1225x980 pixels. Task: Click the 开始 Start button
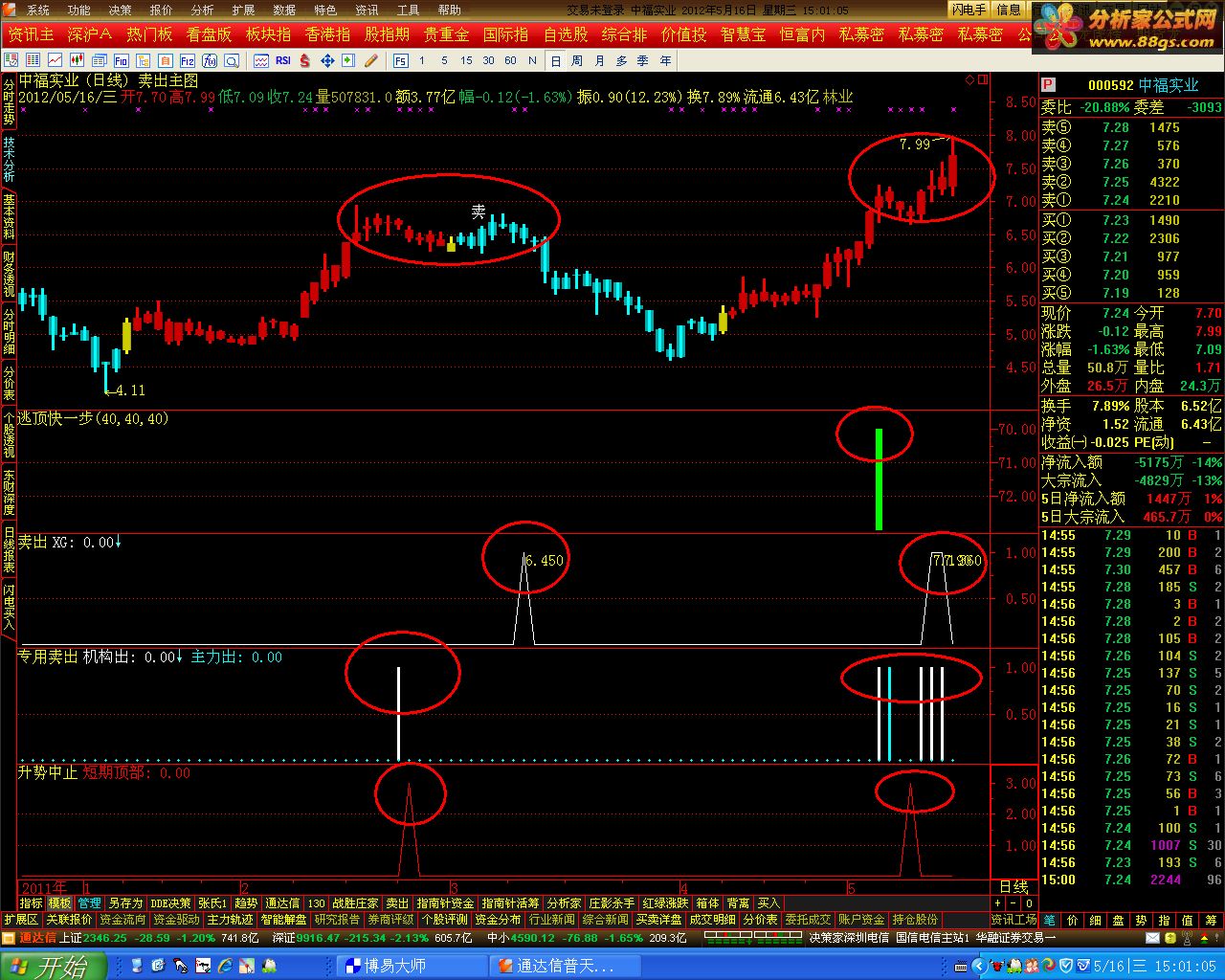(x=53, y=967)
